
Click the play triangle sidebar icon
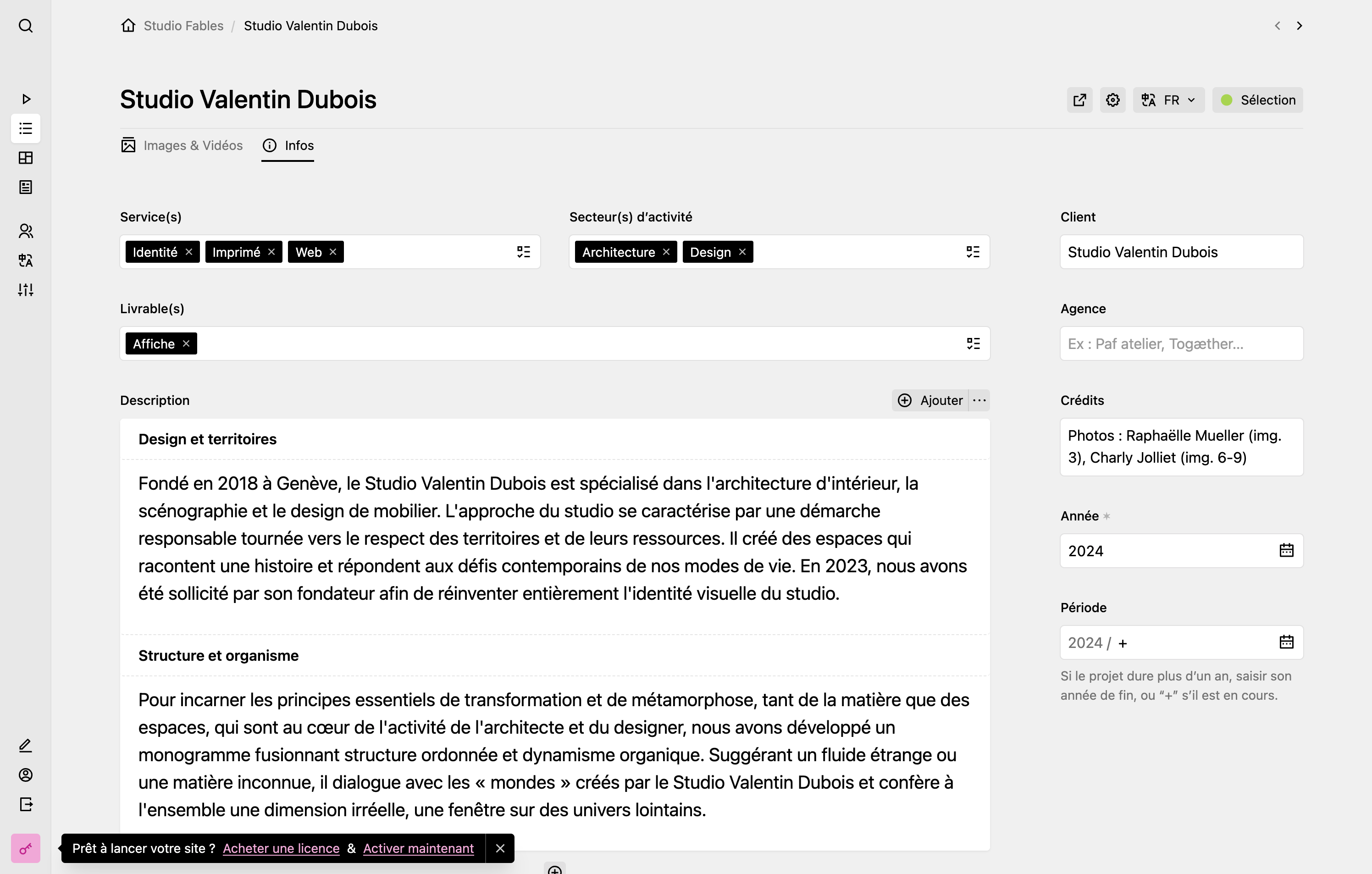pyautogui.click(x=26, y=99)
